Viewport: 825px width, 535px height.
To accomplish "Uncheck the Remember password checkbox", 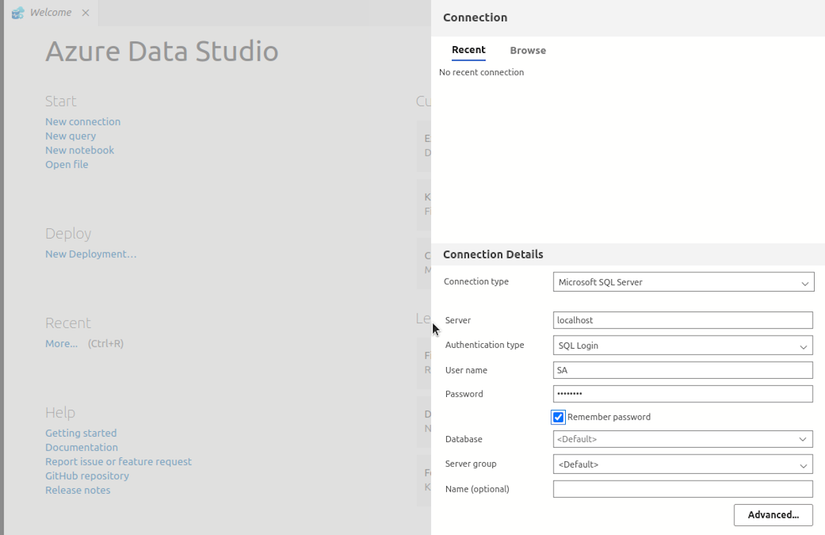I will coord(558,417).
